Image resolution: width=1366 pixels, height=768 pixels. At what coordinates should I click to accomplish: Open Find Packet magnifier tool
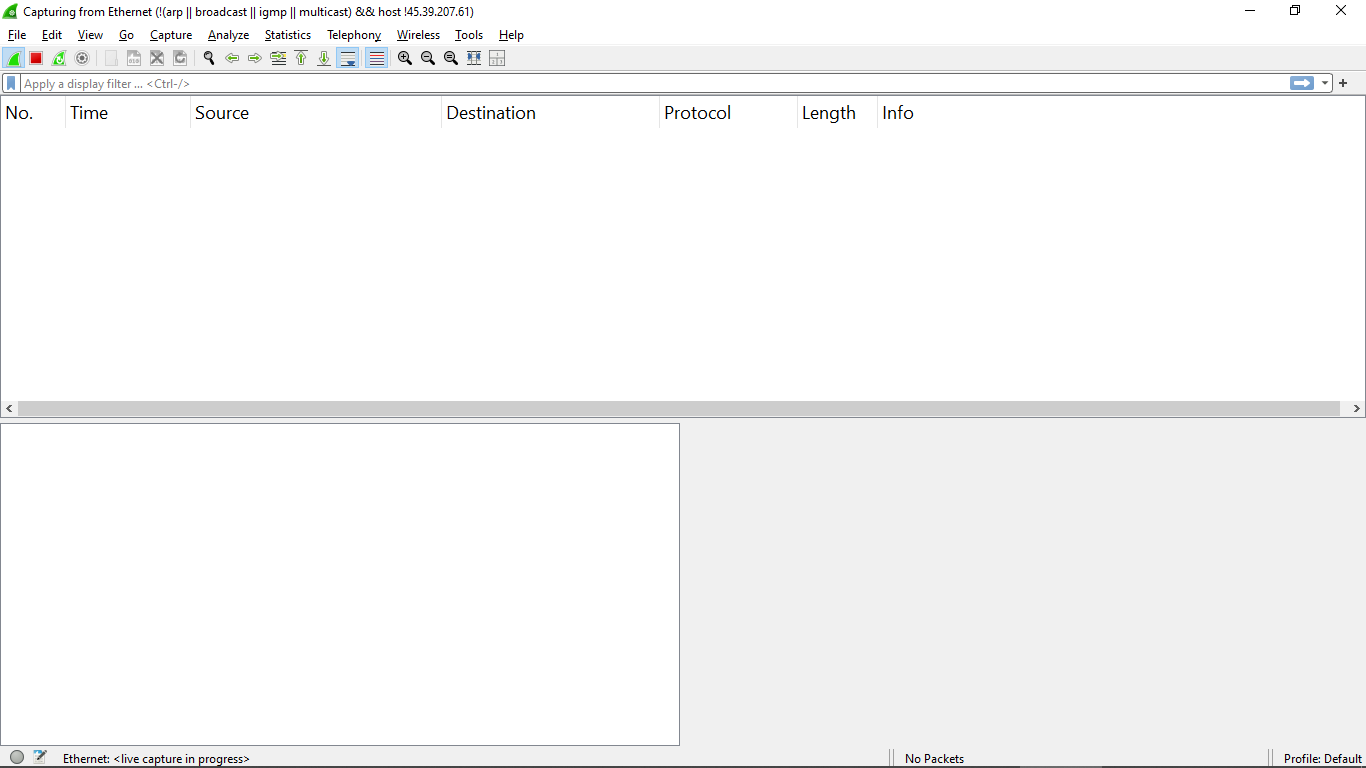point(209,58)
